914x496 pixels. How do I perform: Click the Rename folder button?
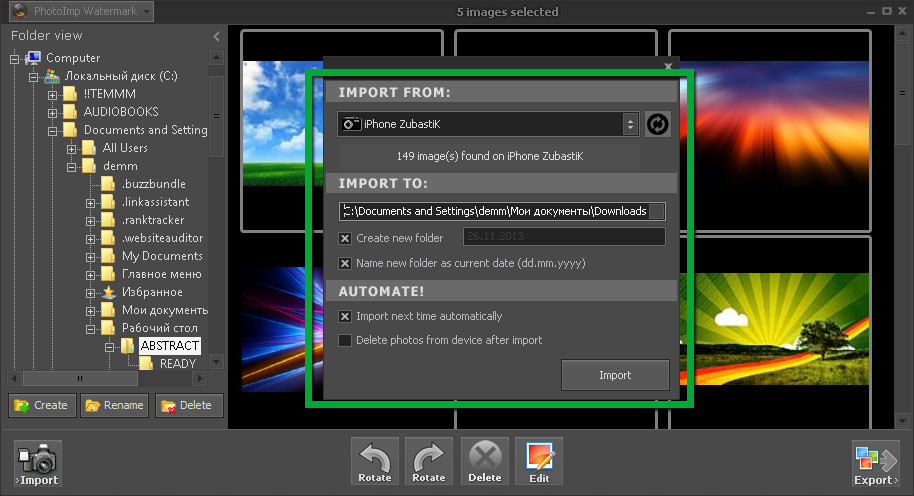(x=115, y=405)
